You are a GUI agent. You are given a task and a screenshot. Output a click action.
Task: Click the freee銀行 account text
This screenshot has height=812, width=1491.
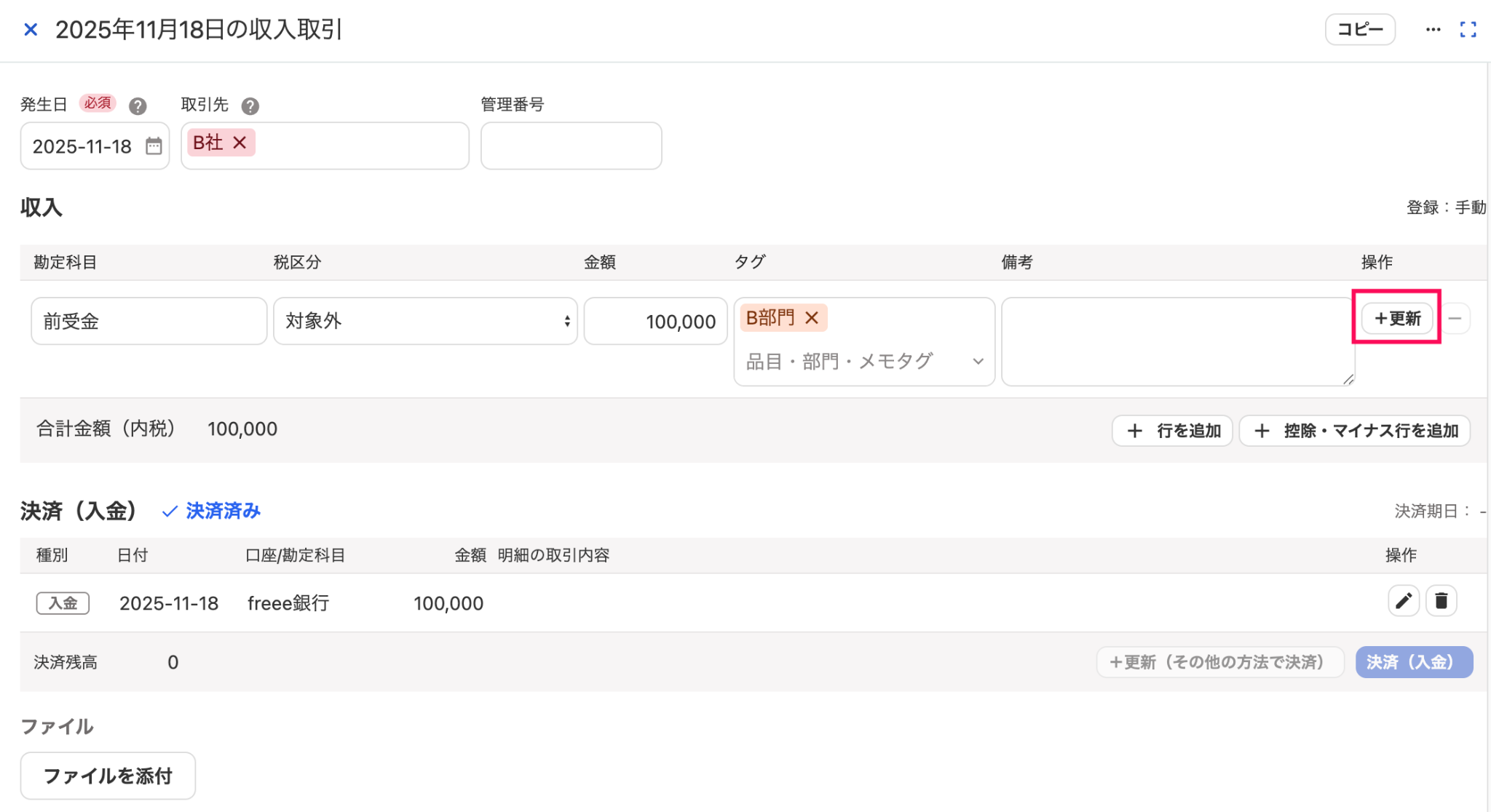point(288,603)
